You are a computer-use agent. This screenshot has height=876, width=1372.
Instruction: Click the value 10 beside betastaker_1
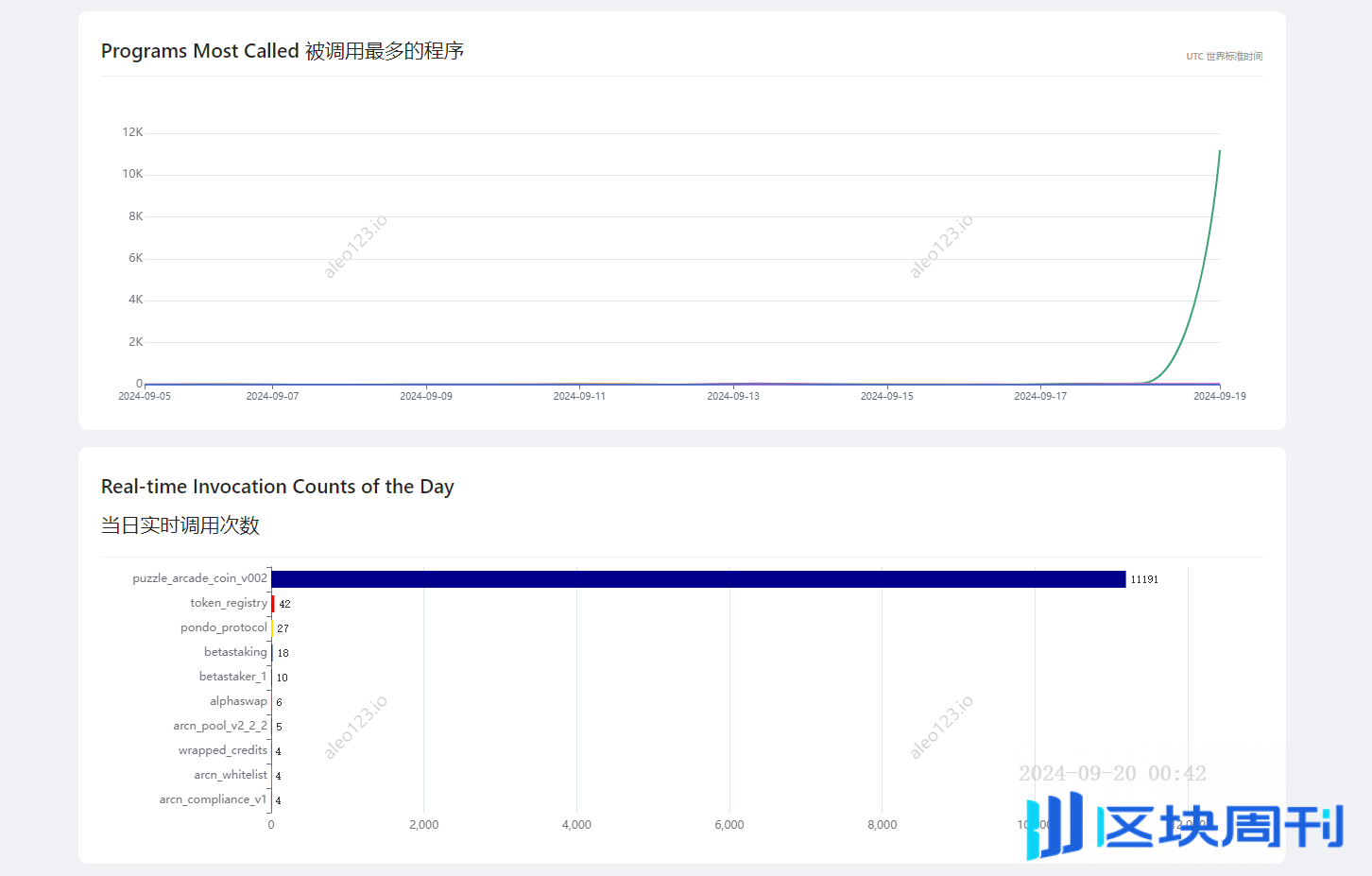pos(282,678)
